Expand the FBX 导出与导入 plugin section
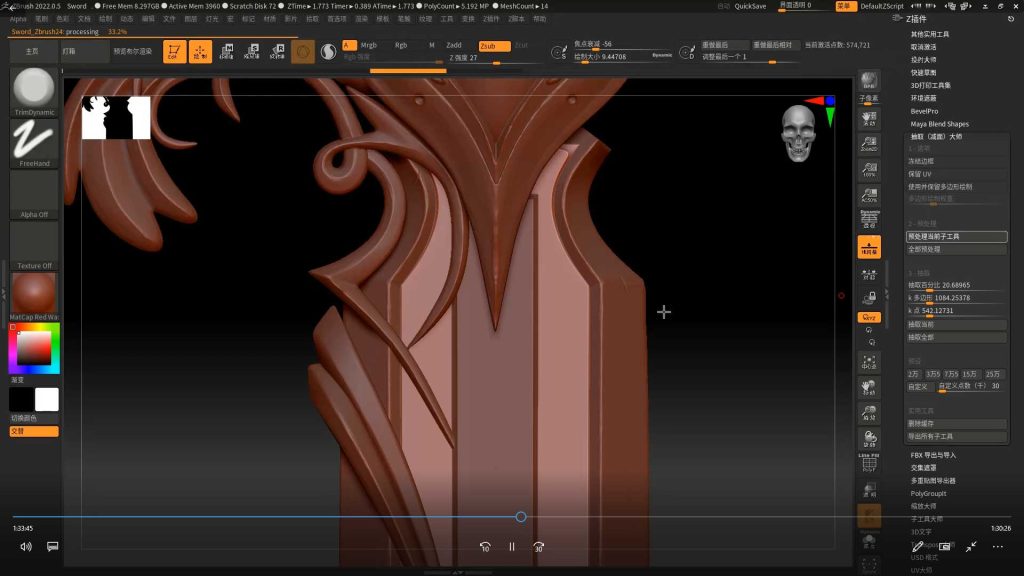1024x576 pixels. point(933,455)
